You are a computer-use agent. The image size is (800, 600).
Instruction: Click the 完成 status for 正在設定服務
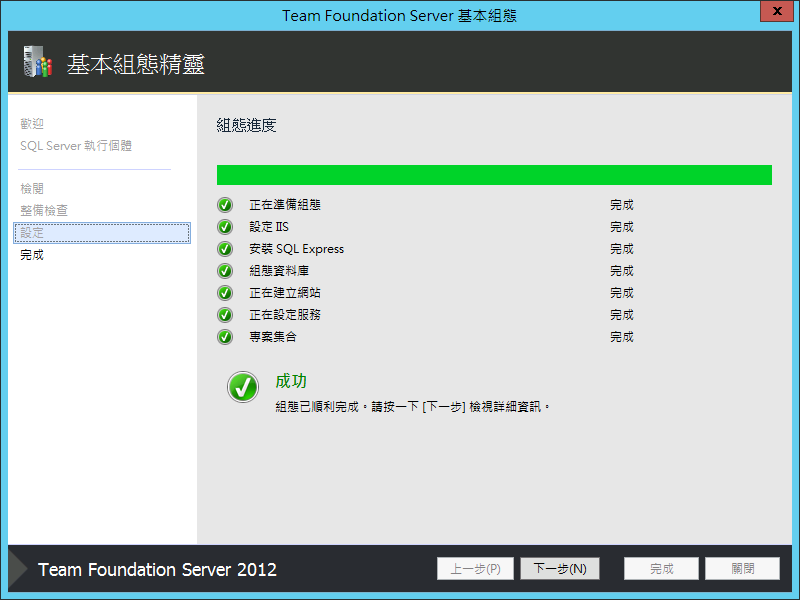[622, 315]
